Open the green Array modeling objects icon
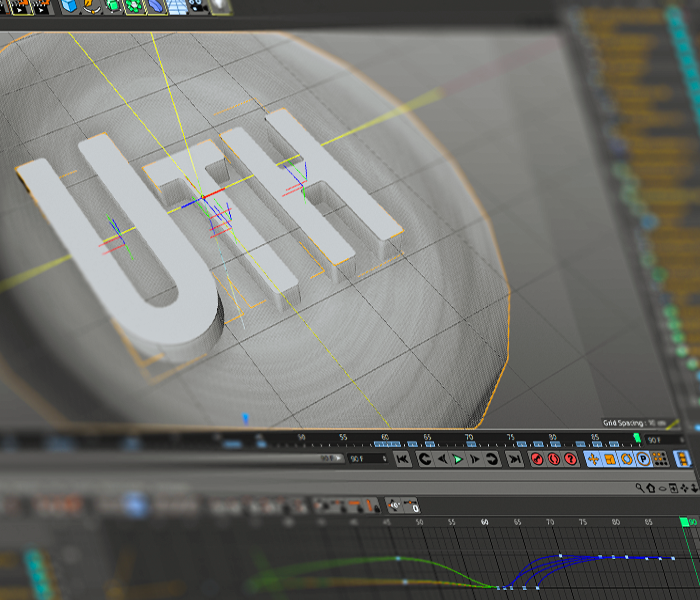Screen dimensions: 700x600 (x=133, y=6)
